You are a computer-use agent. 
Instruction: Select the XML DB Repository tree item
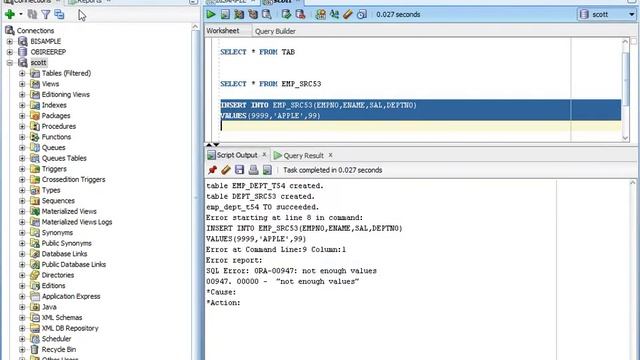(70, 328)
